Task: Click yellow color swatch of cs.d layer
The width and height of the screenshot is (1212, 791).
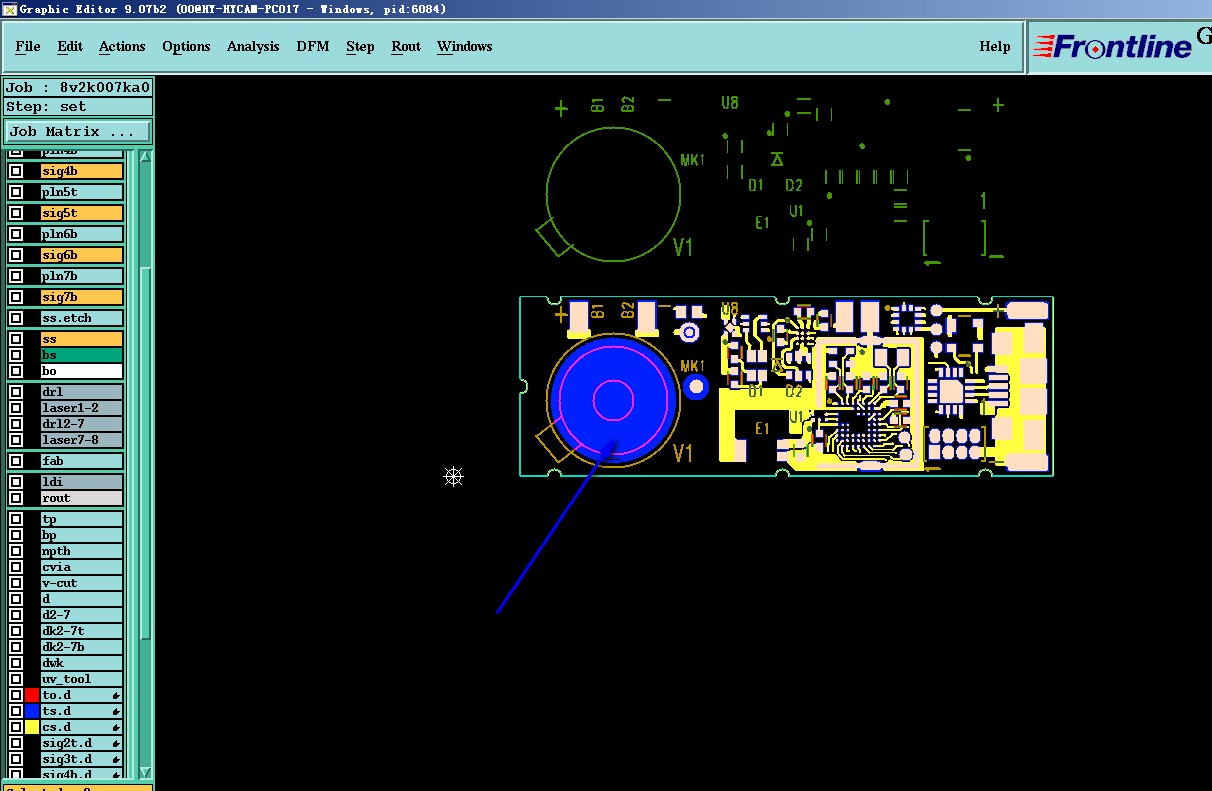Action: (x=32, y=727)
